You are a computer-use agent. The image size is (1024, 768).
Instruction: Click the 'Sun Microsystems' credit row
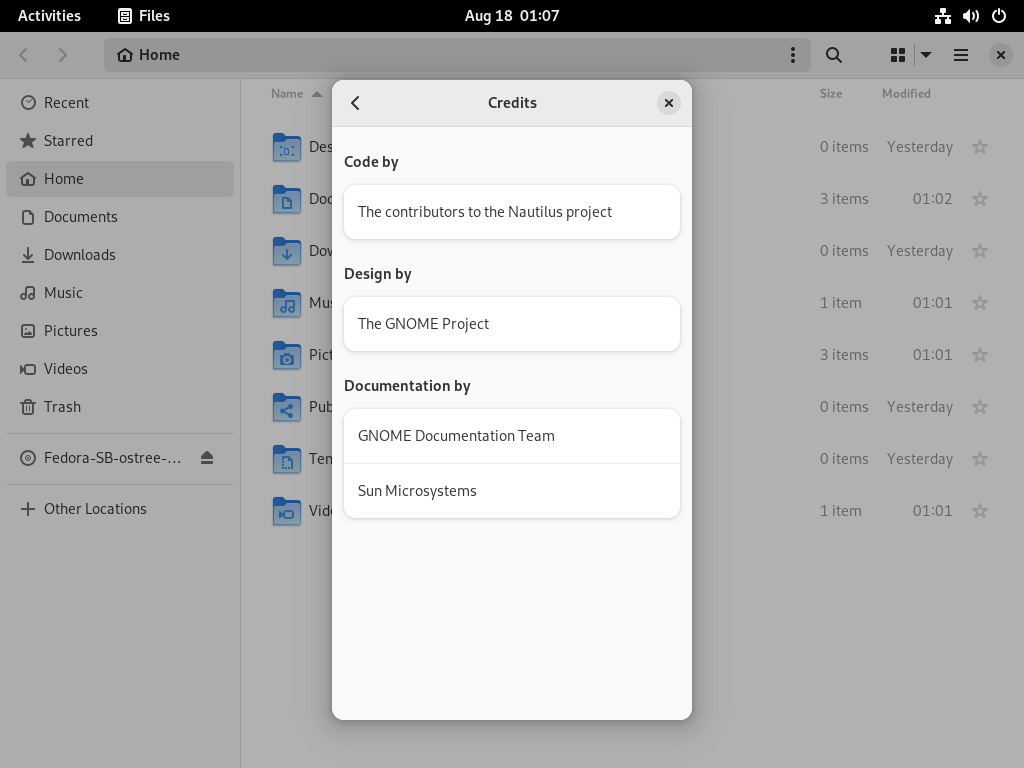[512, 491]
